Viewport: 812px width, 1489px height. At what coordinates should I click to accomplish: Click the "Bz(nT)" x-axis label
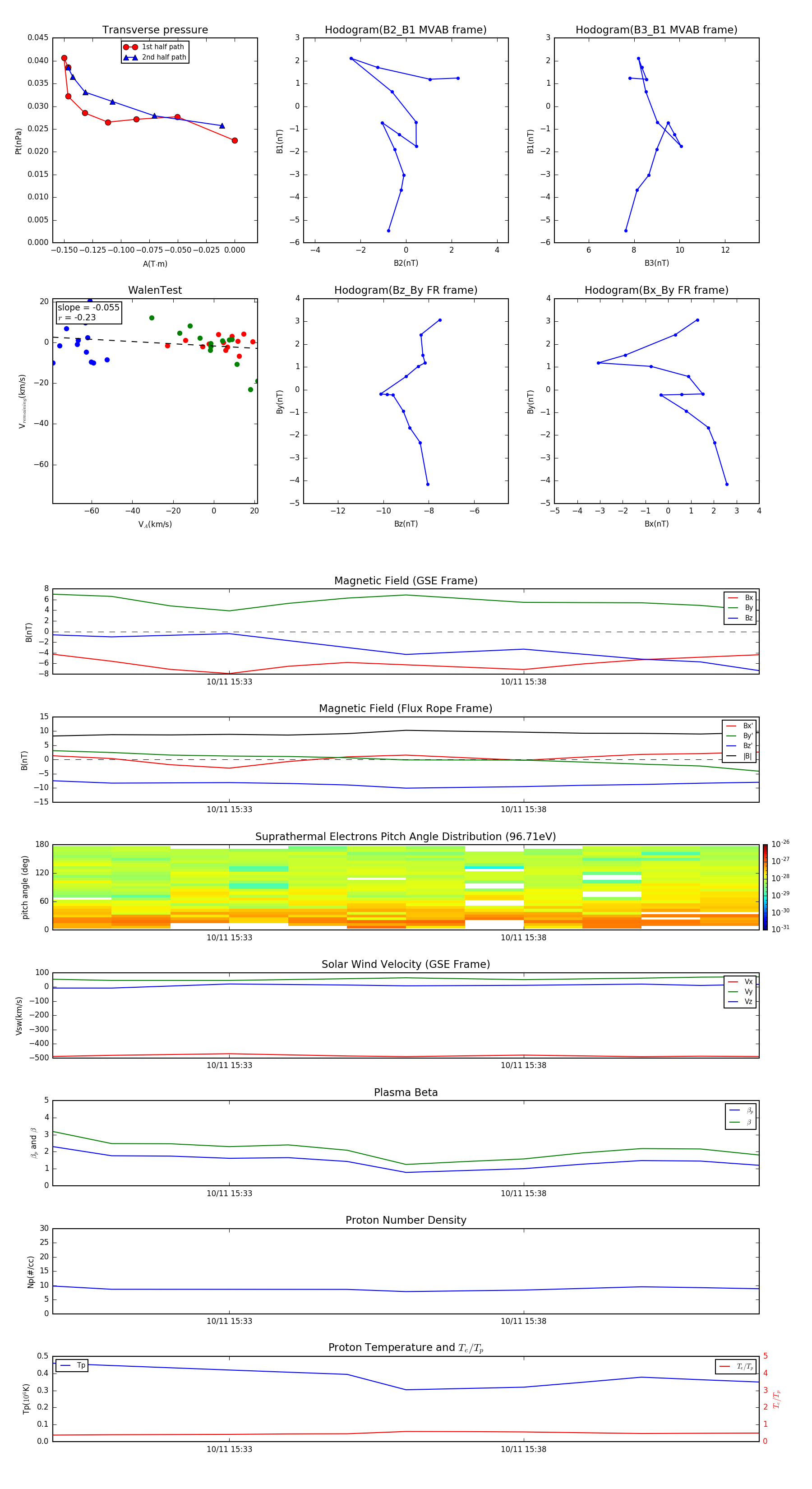point(406,524)
